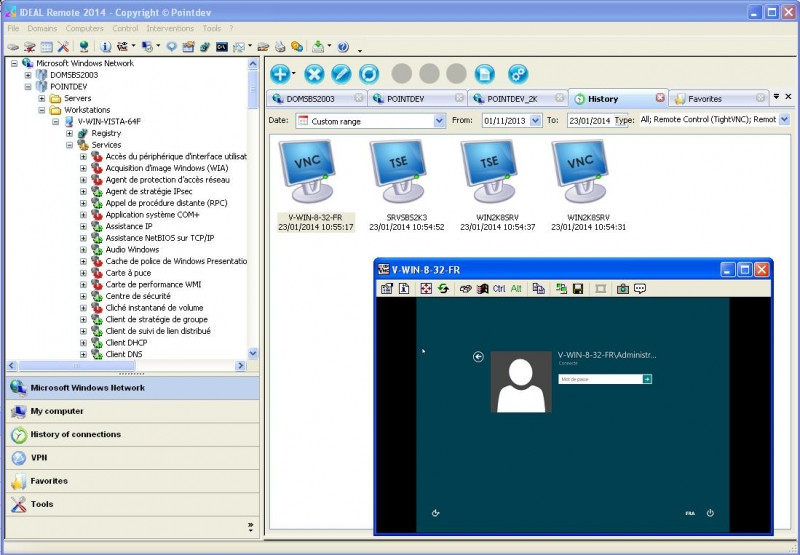The width and height of the screenshot is (800, 555).
Task: Click the ease of access icon on remote screen
Action: 435,513
